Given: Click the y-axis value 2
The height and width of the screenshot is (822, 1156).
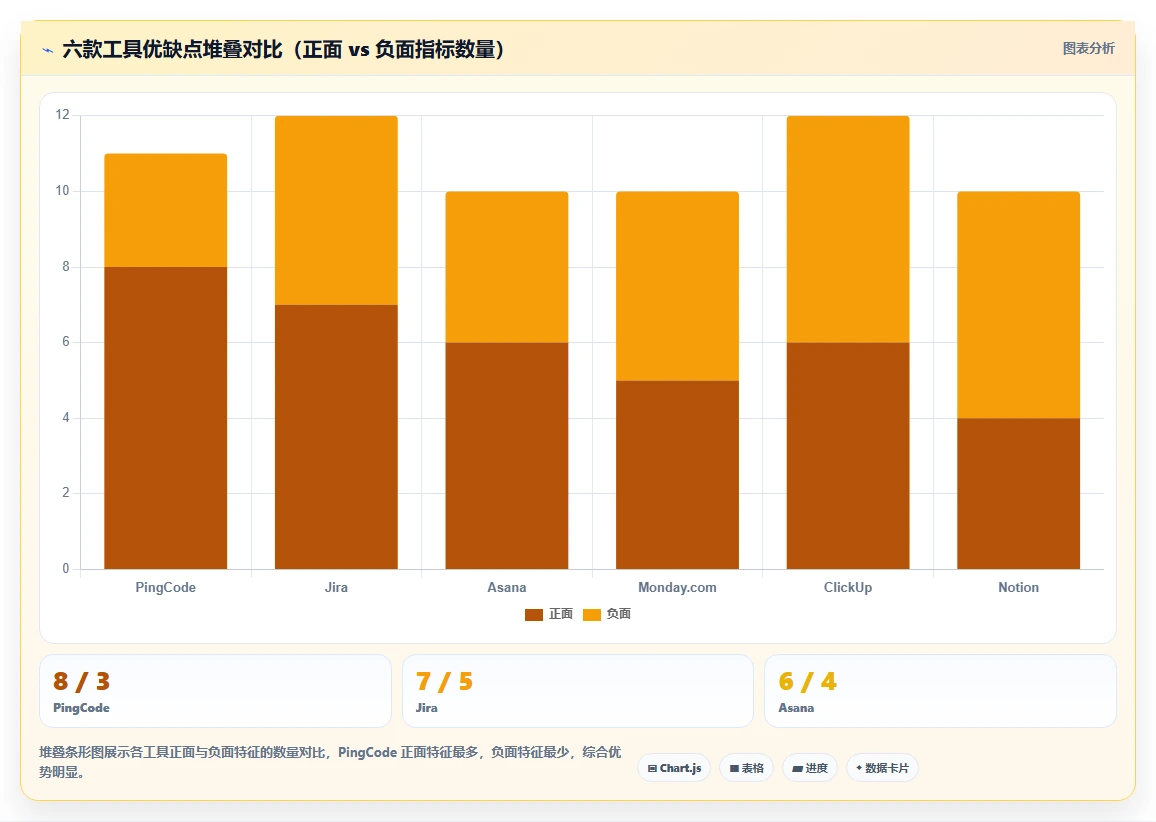Looking at the screenshot, I should pos(66,493).
